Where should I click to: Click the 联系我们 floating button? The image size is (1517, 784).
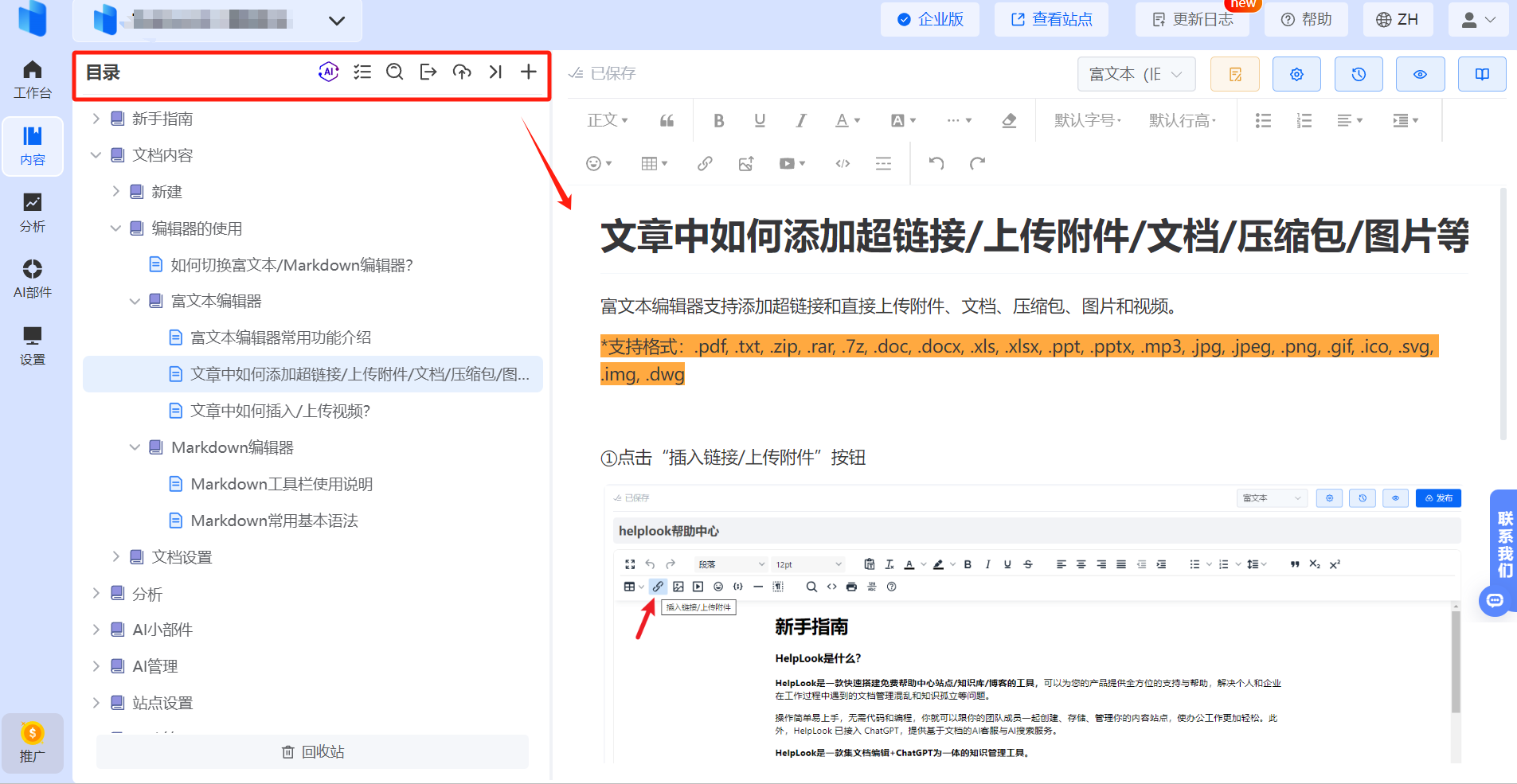point(1504,544)
